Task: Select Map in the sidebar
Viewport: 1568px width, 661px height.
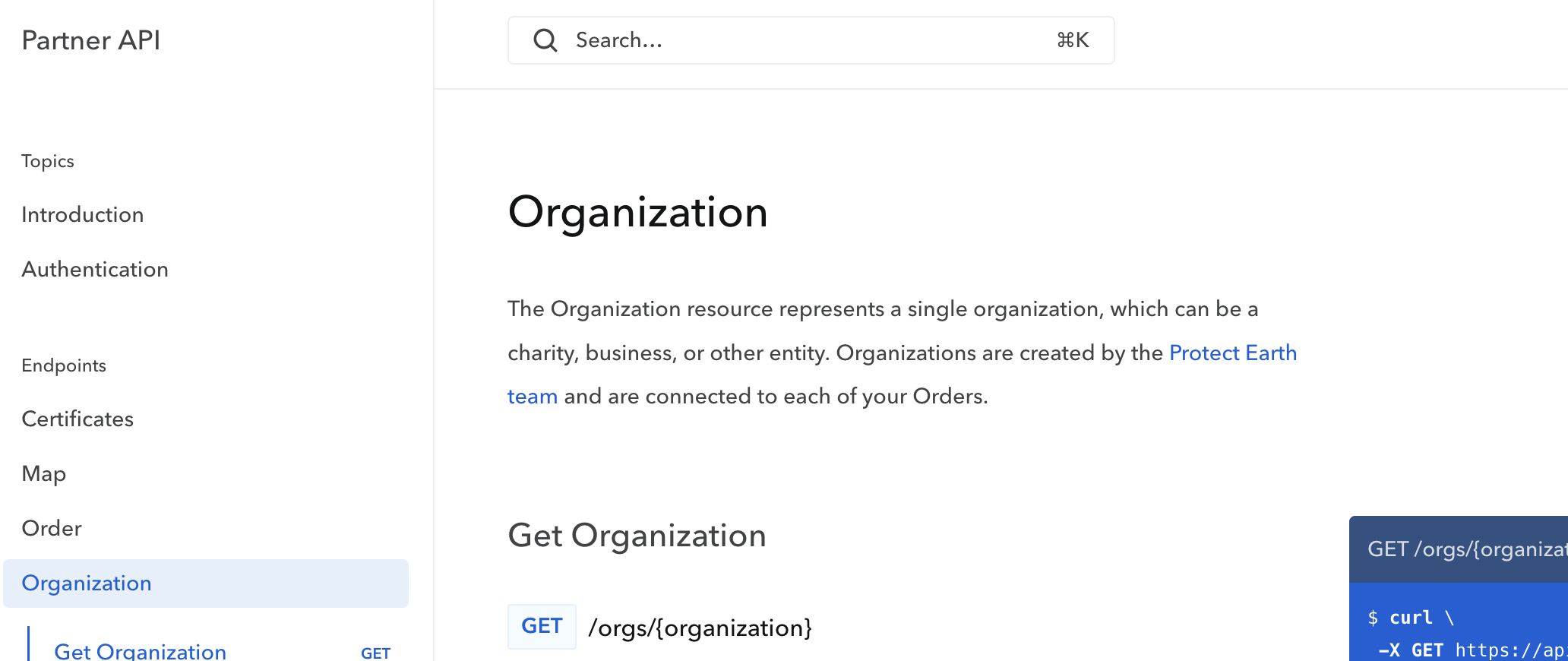Action: pos(44,474)
